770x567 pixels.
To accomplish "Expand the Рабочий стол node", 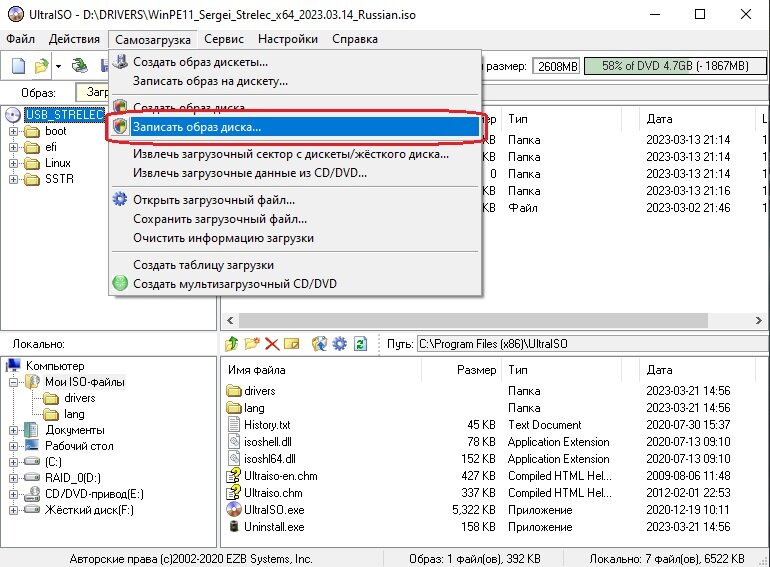I will (13, 446).
